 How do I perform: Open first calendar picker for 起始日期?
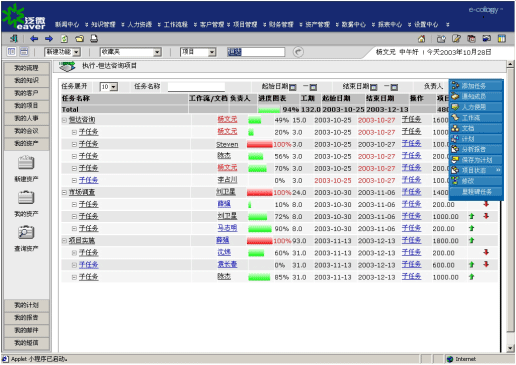coord(293,87)
